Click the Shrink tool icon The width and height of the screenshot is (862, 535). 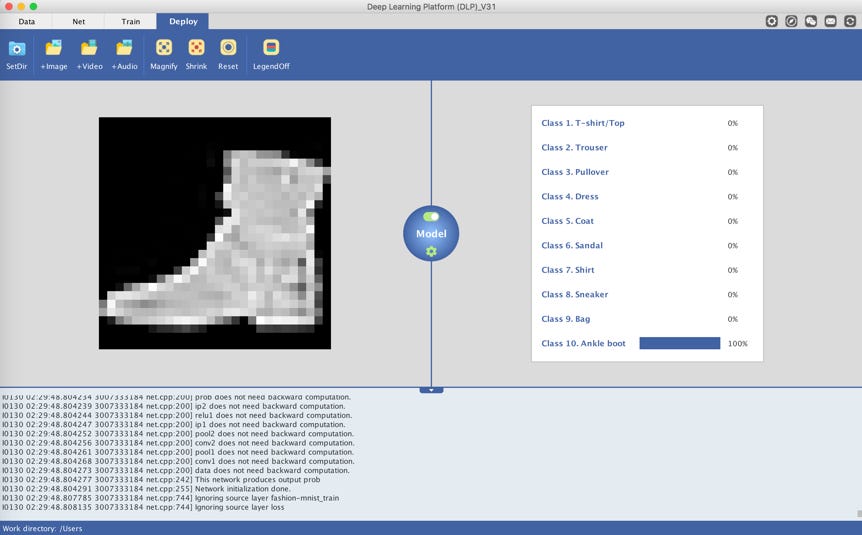tap(196, 48)
